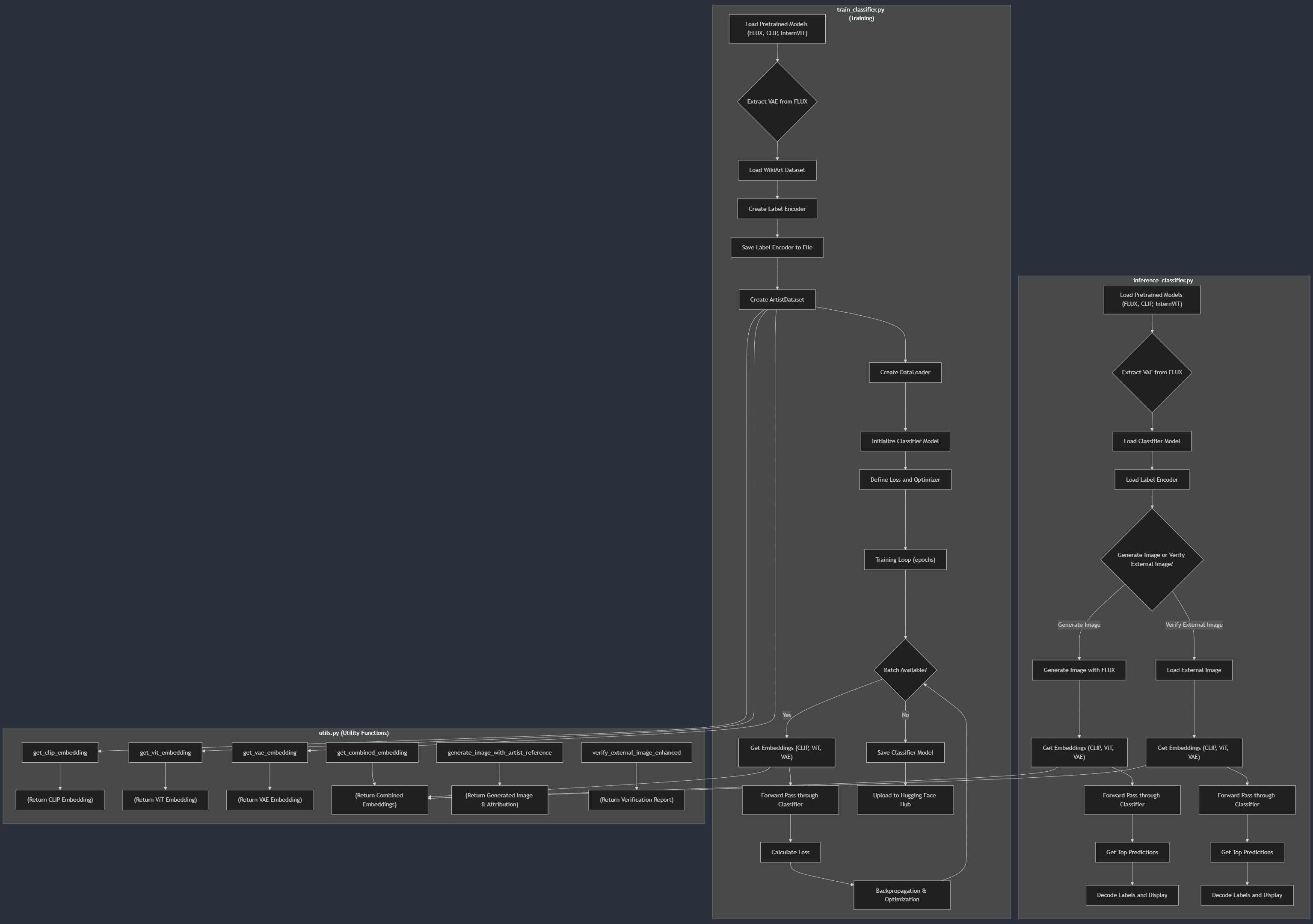Click the Create DataLoader node
Viewport: 1313px width, 924px height.
[x=905, y=372]
